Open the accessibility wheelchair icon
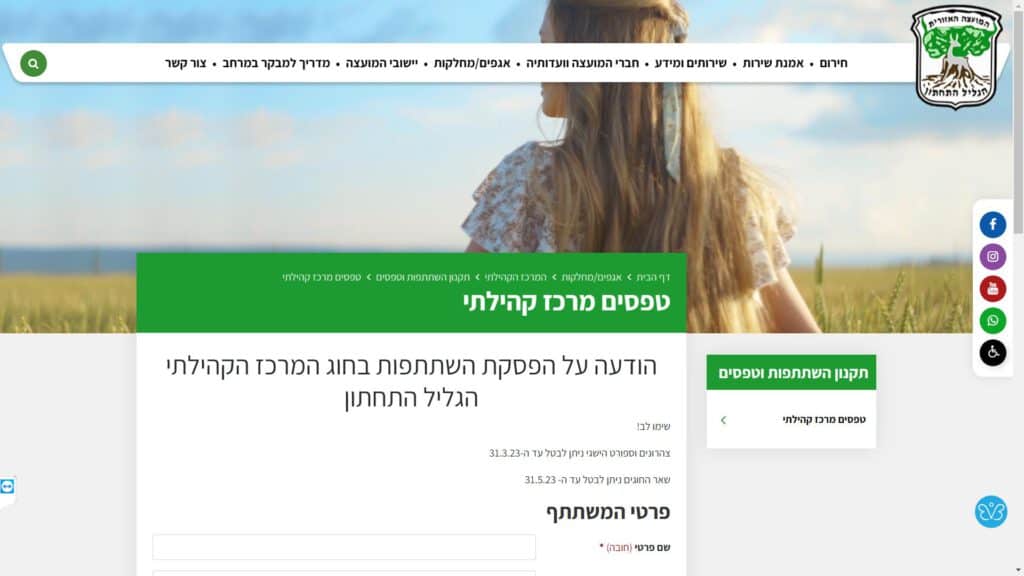The image size is (1024, 576). [992, 353]
